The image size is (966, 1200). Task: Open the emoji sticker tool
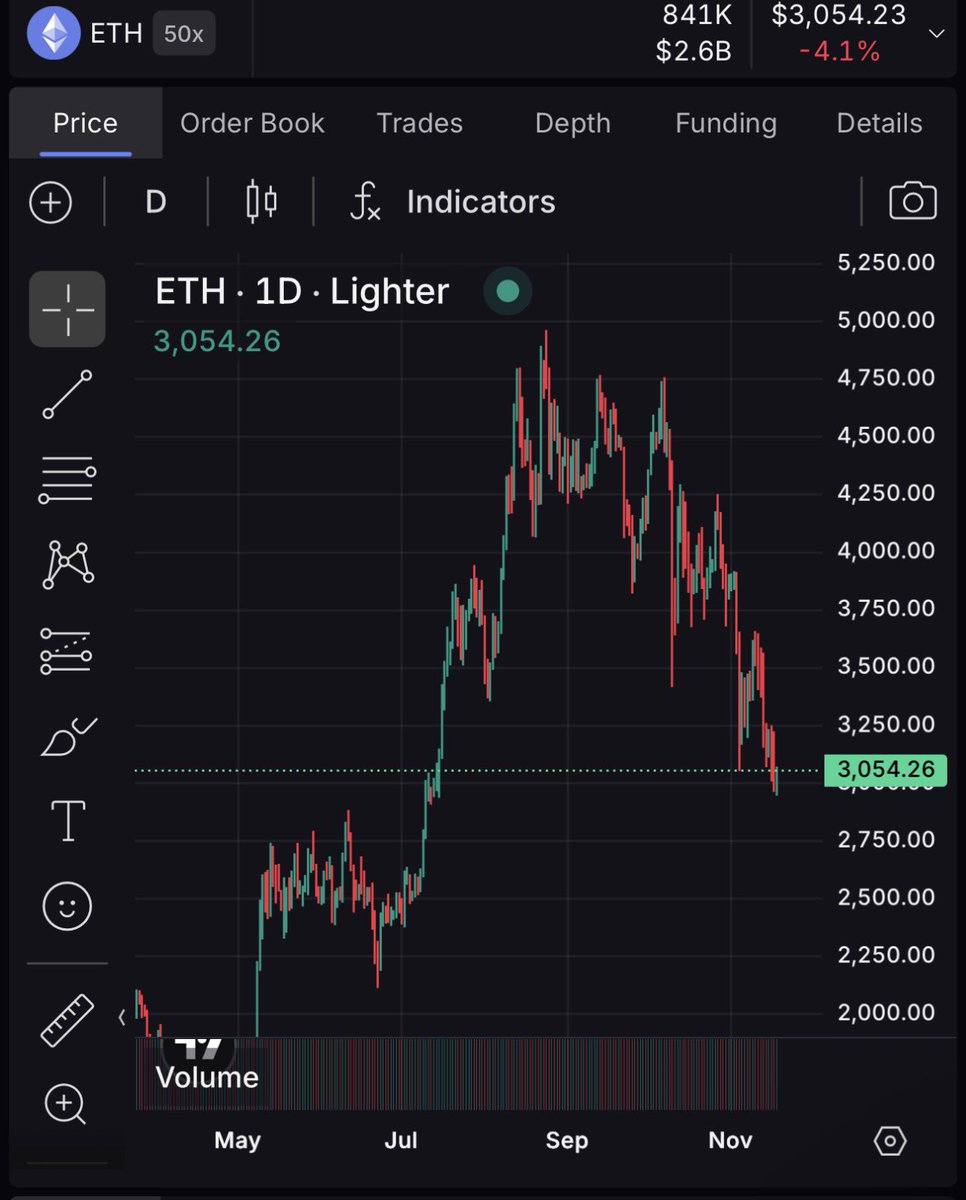[67, 906]
